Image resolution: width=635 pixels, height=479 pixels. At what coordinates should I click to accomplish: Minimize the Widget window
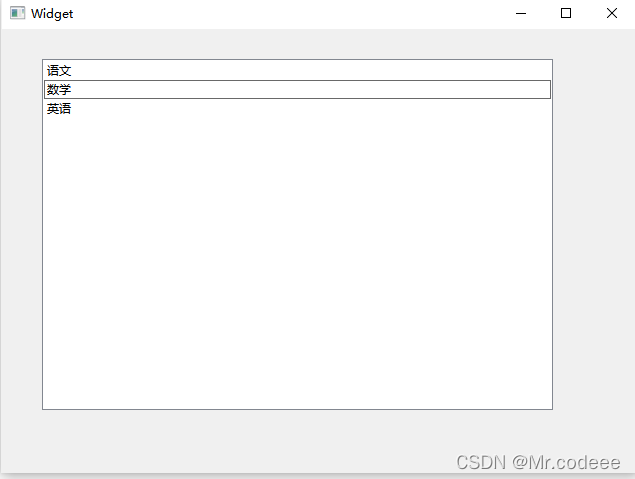click(521, 13)
